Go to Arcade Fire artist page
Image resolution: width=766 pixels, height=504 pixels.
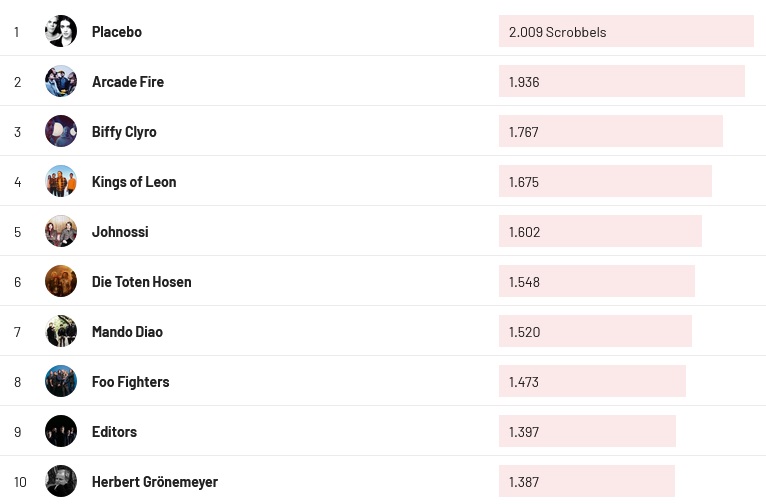point(128,82)
